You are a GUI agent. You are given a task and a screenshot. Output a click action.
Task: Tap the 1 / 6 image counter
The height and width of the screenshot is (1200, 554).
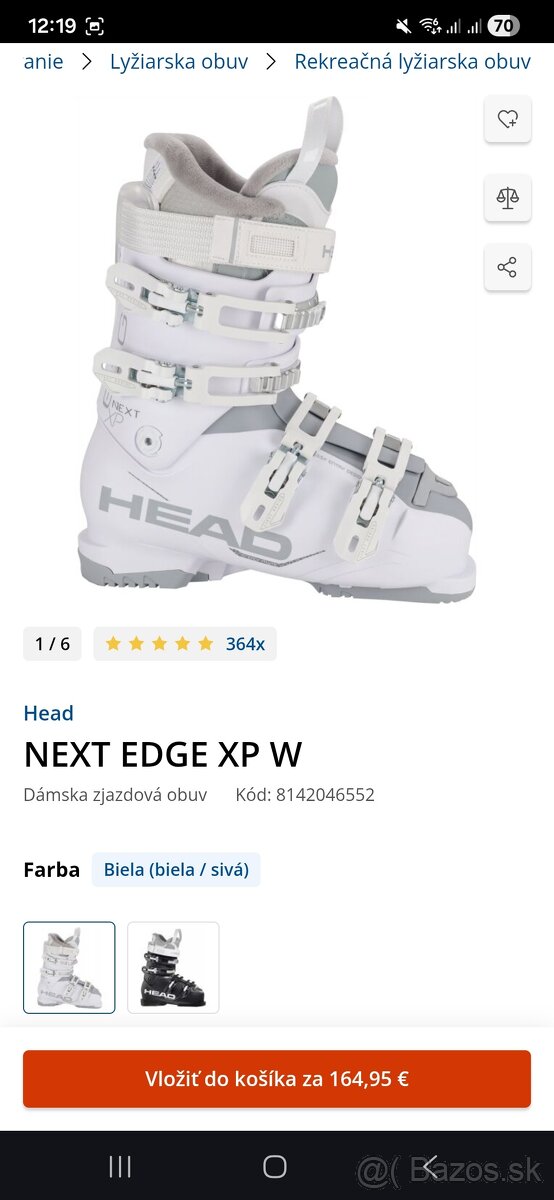[x=52, y=644]
